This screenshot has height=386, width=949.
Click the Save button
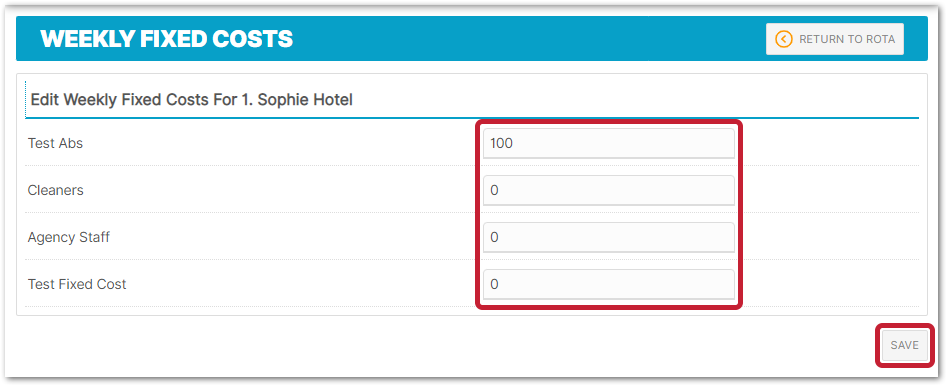pos(904,345)
